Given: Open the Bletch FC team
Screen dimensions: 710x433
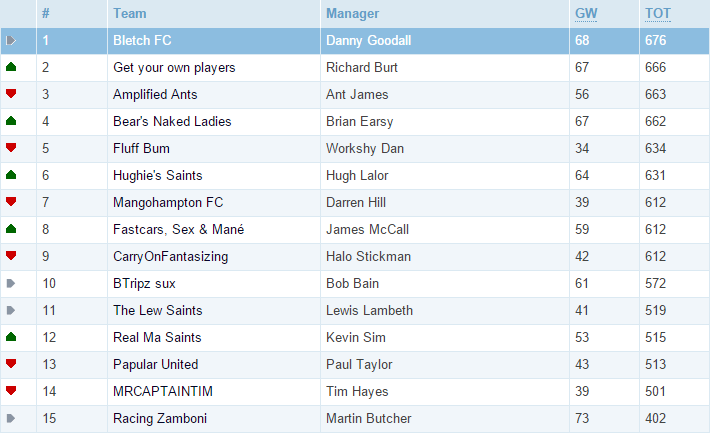Looking at the screenshot, I should (x=142, y=40).
